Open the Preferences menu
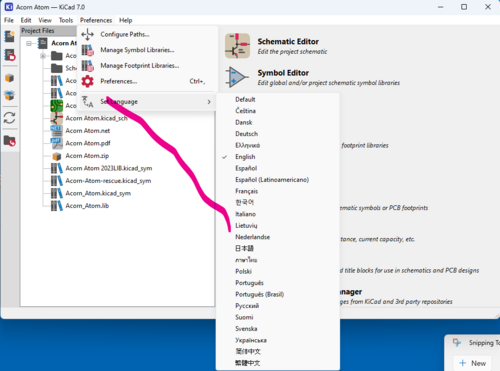500x371 pixels. 96,20
